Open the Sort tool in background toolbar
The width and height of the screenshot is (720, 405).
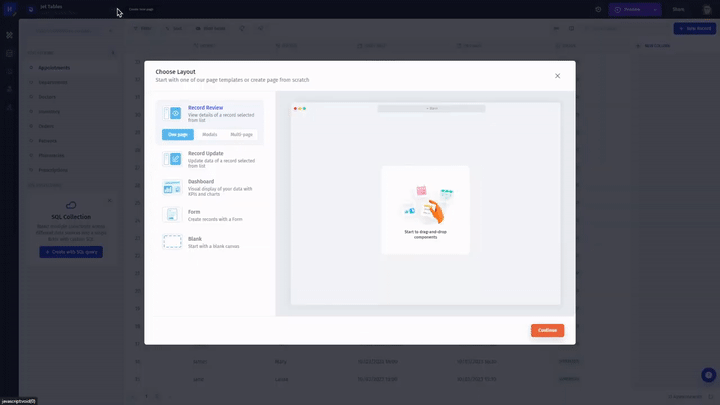pyautogui.click(x=174, y=28)
